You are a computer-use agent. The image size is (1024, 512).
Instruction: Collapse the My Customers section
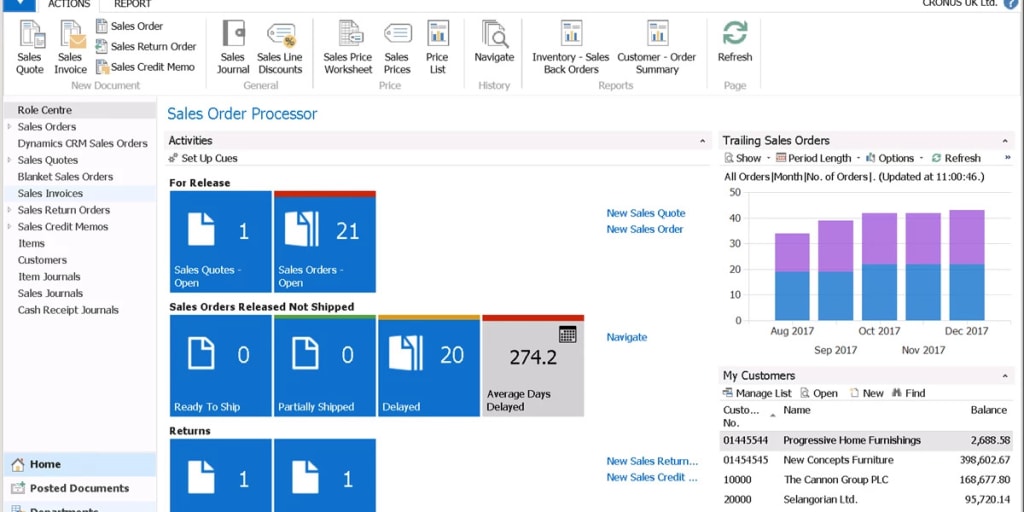click(1004, 376)
